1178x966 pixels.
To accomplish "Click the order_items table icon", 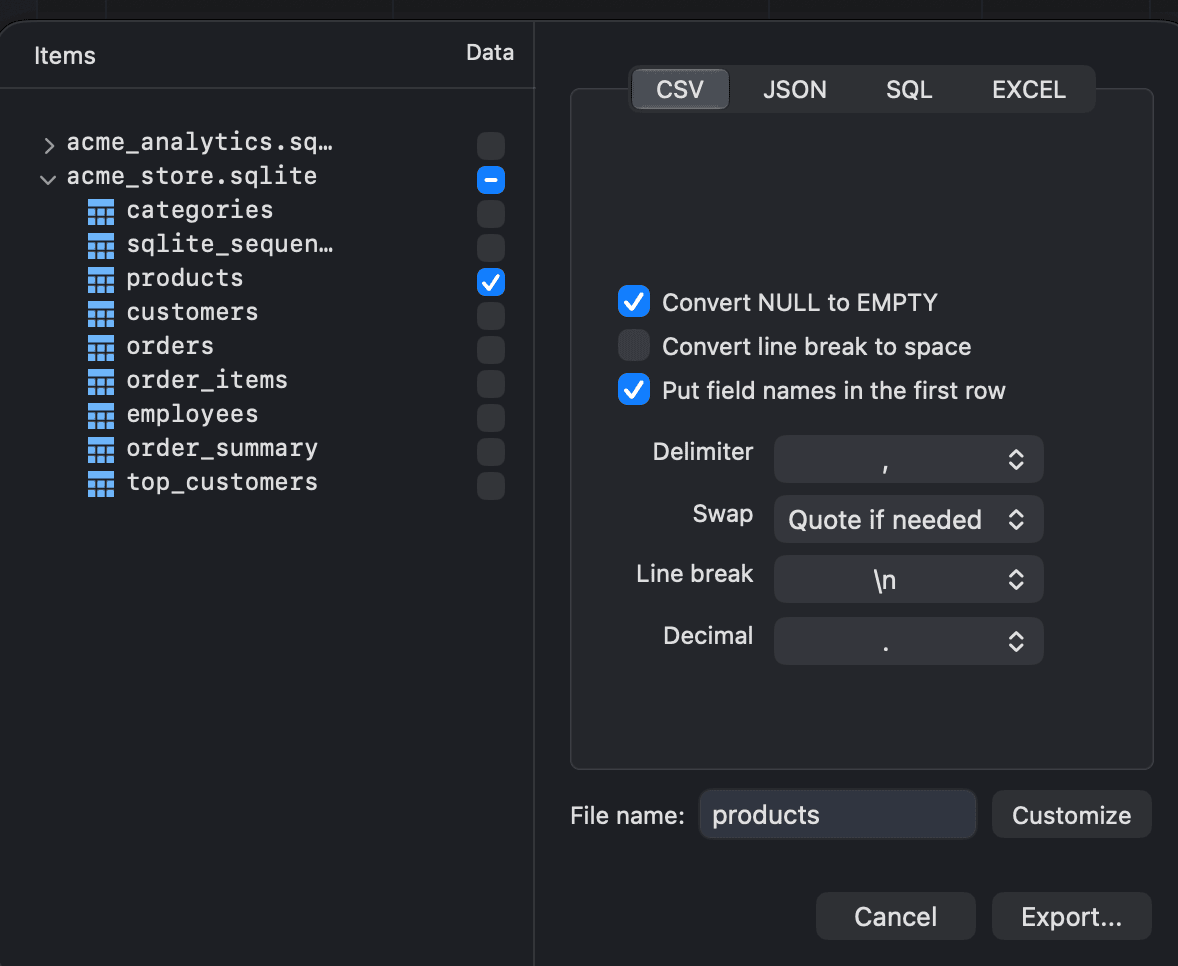I will tap(101, 382).
